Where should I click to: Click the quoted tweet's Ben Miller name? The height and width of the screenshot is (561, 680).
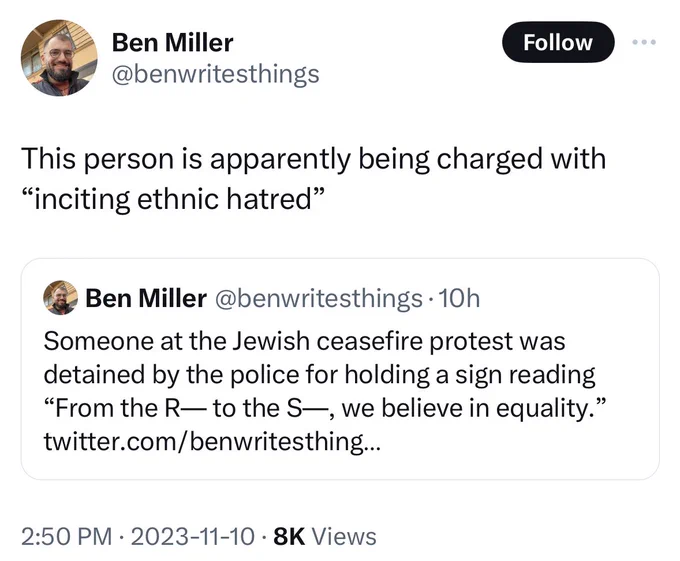(146, 298)
